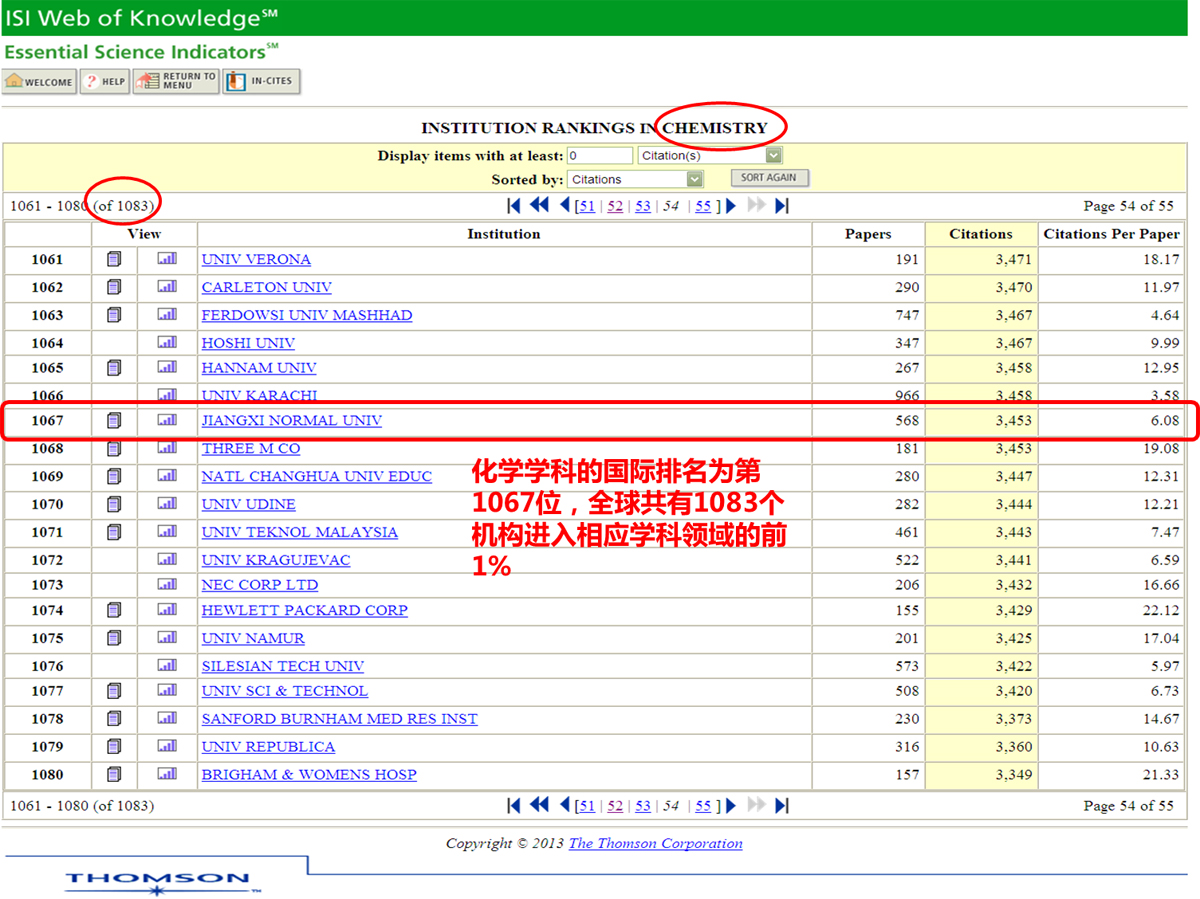The width and height of the screenshot is (1200, 899).
Task: Go to first page using top pagination icon
Action: coord(514,206)
